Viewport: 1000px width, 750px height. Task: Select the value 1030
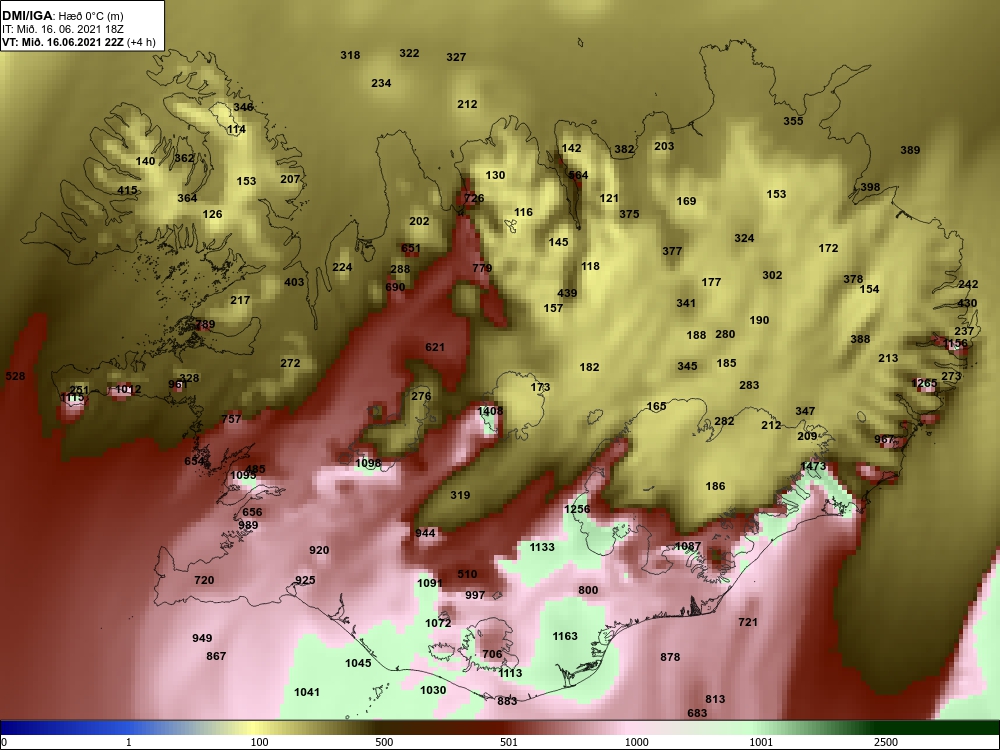point(434,690)
